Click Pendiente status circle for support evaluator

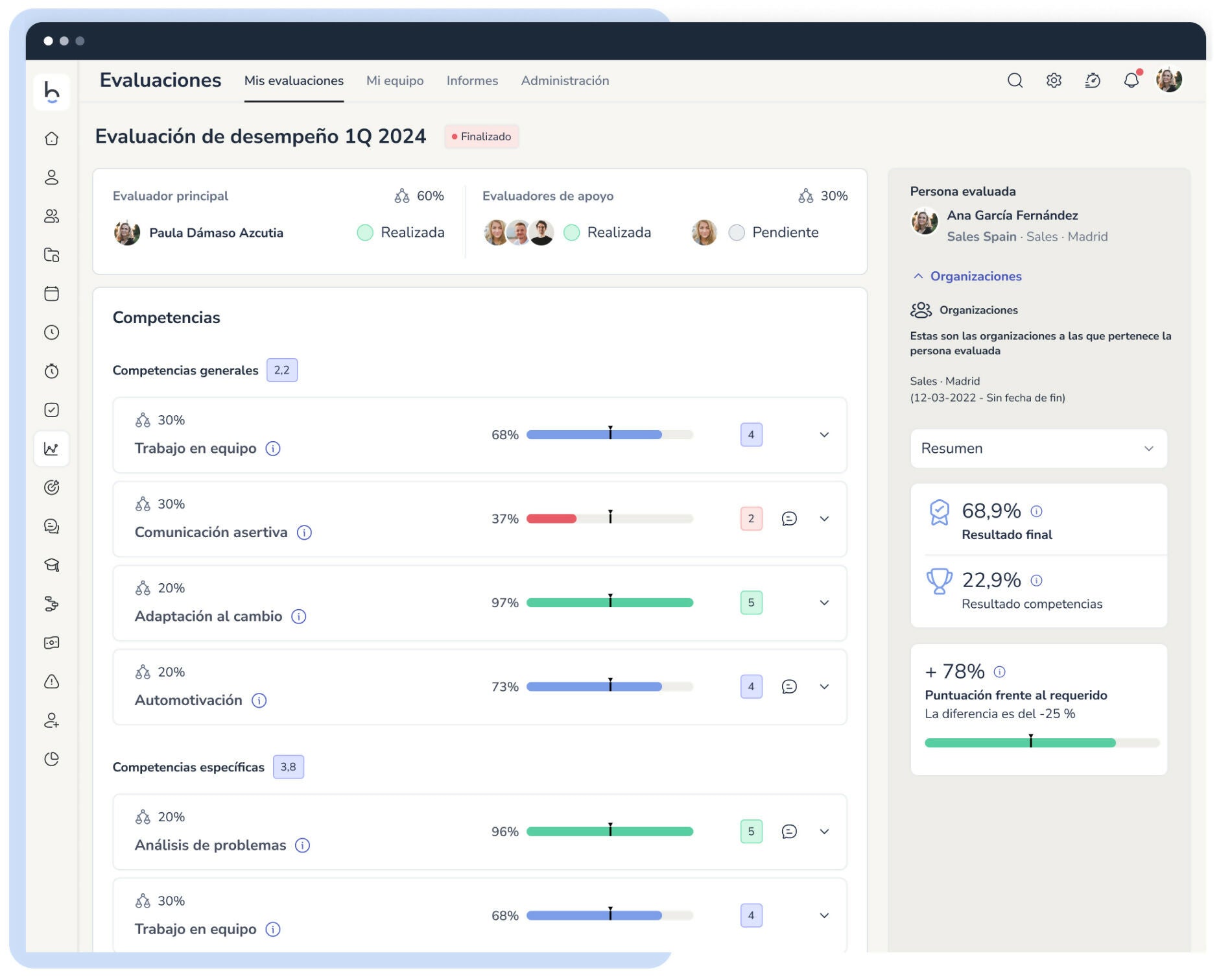[x=737, y=233]
